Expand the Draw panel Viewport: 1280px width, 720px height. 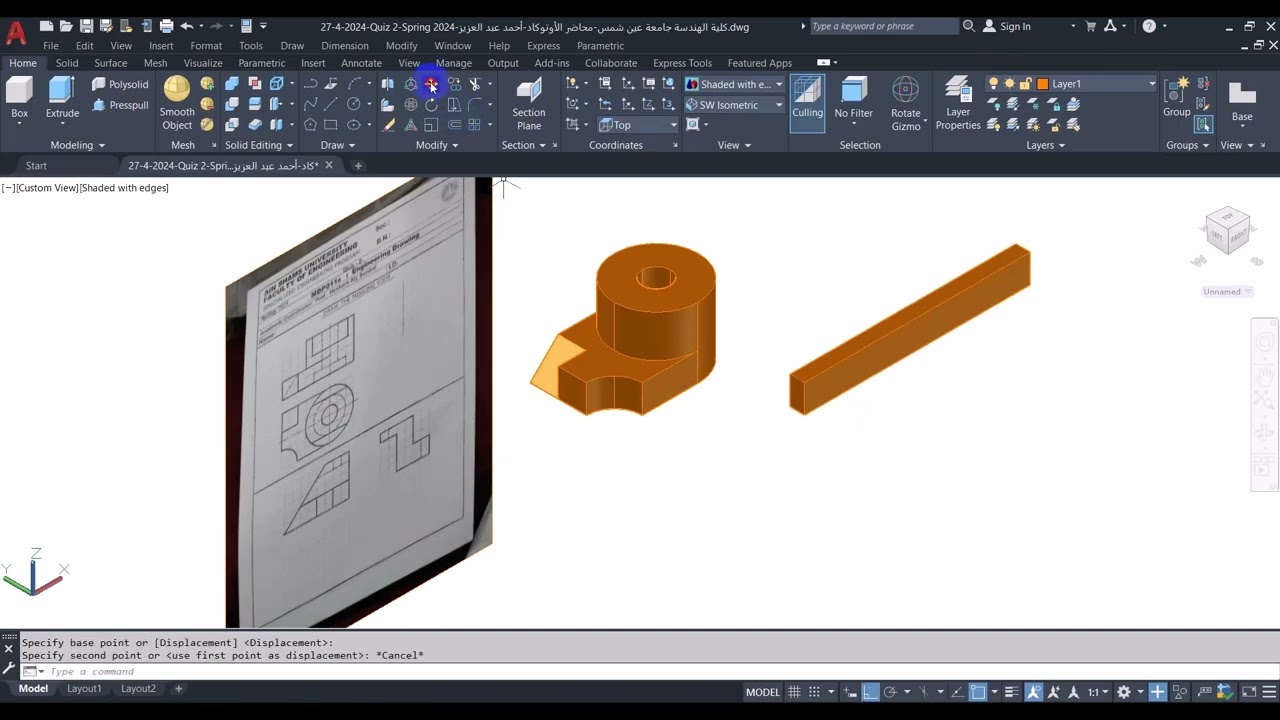(x=338, y=145)
